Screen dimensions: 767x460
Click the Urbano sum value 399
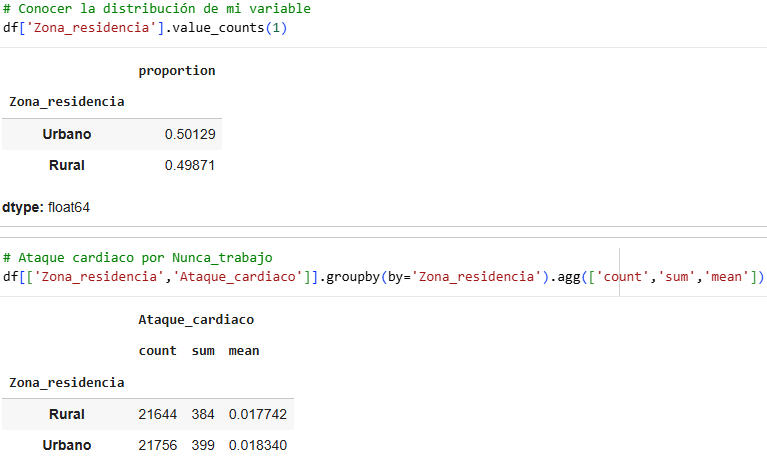[203, 445]
